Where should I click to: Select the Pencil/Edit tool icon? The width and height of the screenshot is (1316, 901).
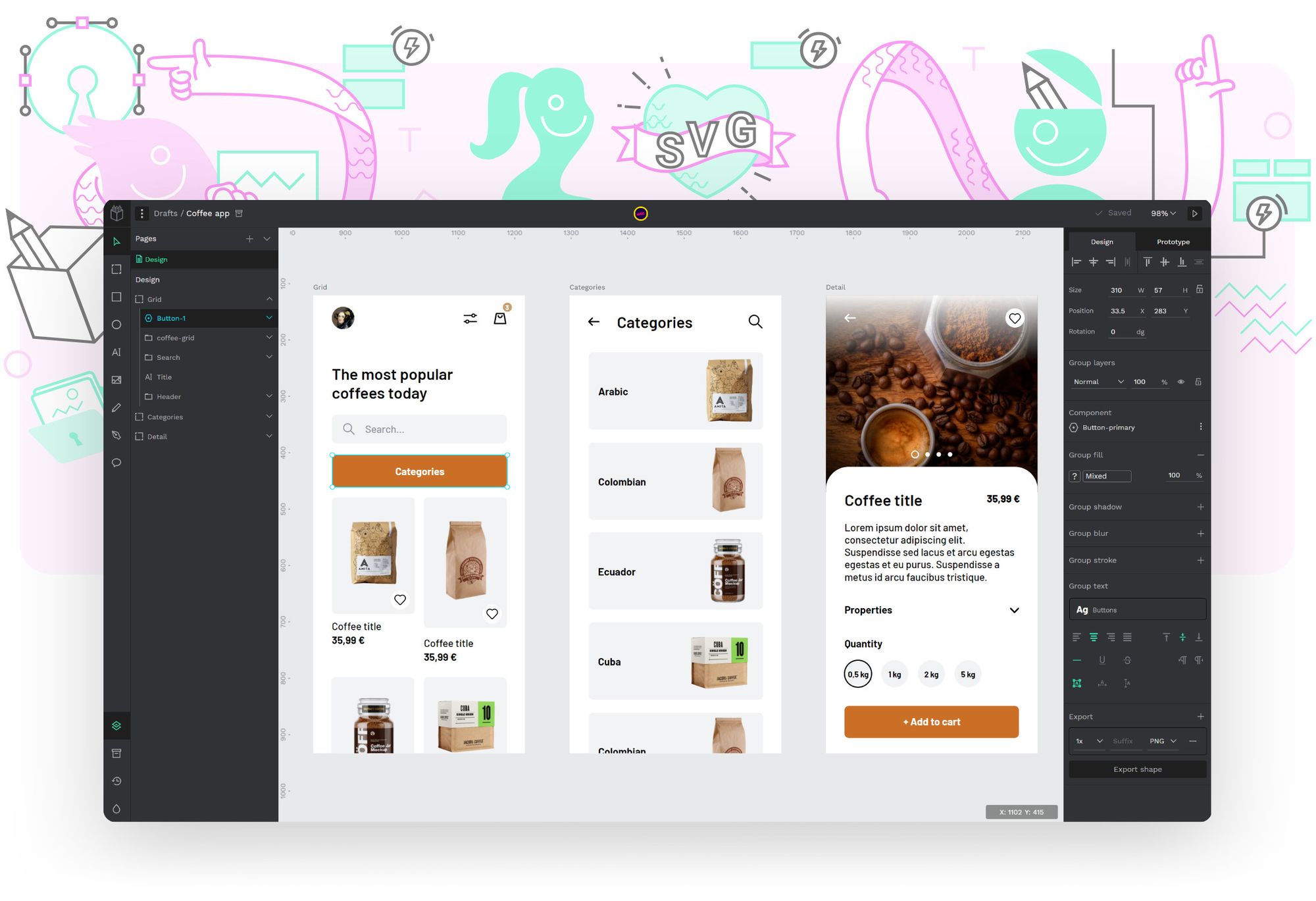[116, 408]
